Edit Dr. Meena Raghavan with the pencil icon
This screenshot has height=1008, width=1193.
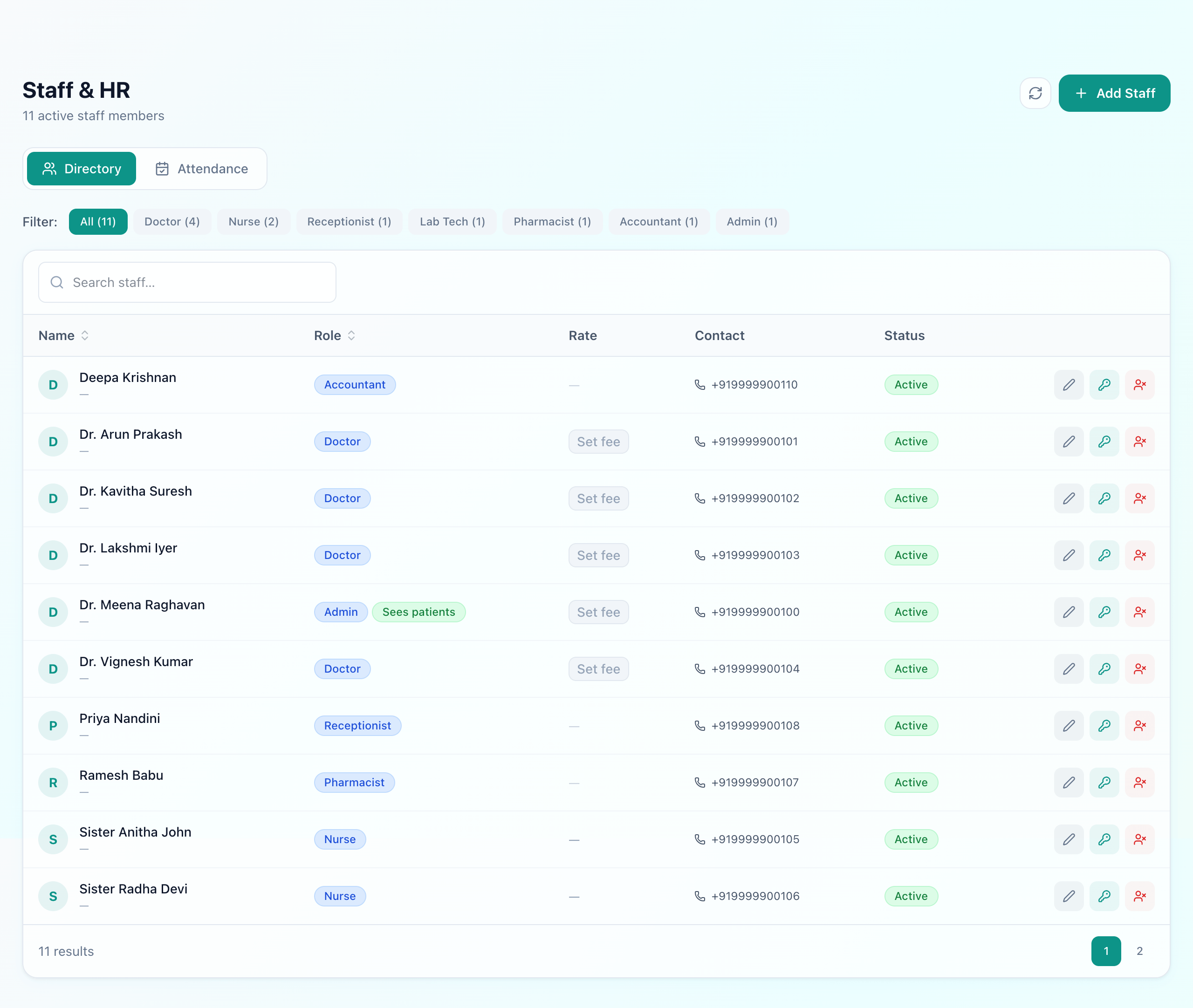1069,612
